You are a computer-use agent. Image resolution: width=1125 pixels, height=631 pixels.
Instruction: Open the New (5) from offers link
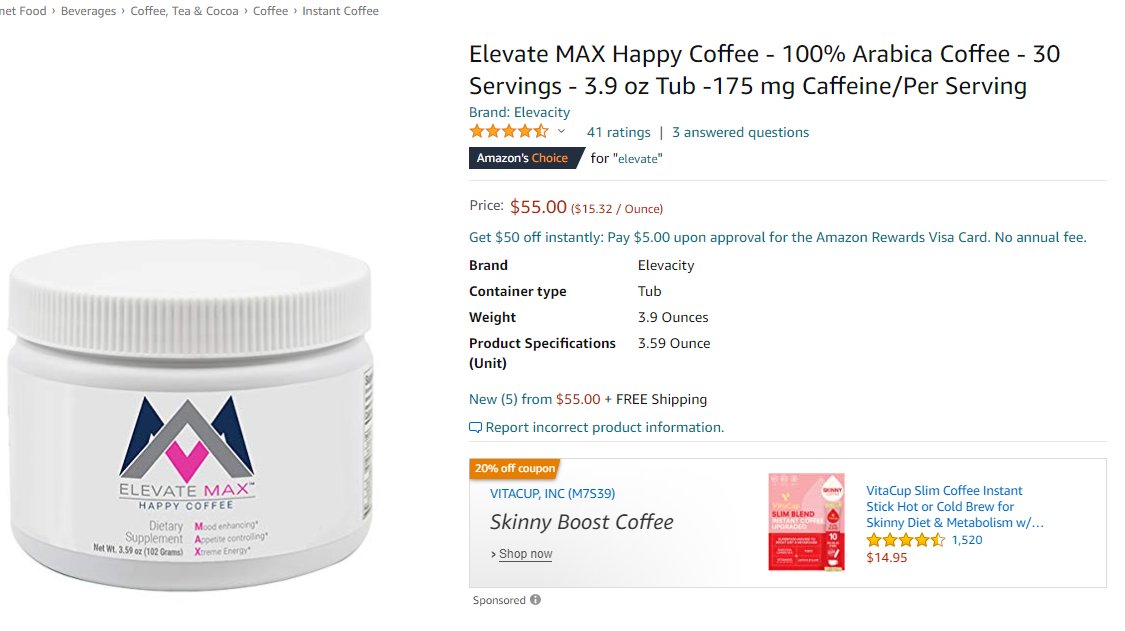pyautogui.click(x=535, y=399)
